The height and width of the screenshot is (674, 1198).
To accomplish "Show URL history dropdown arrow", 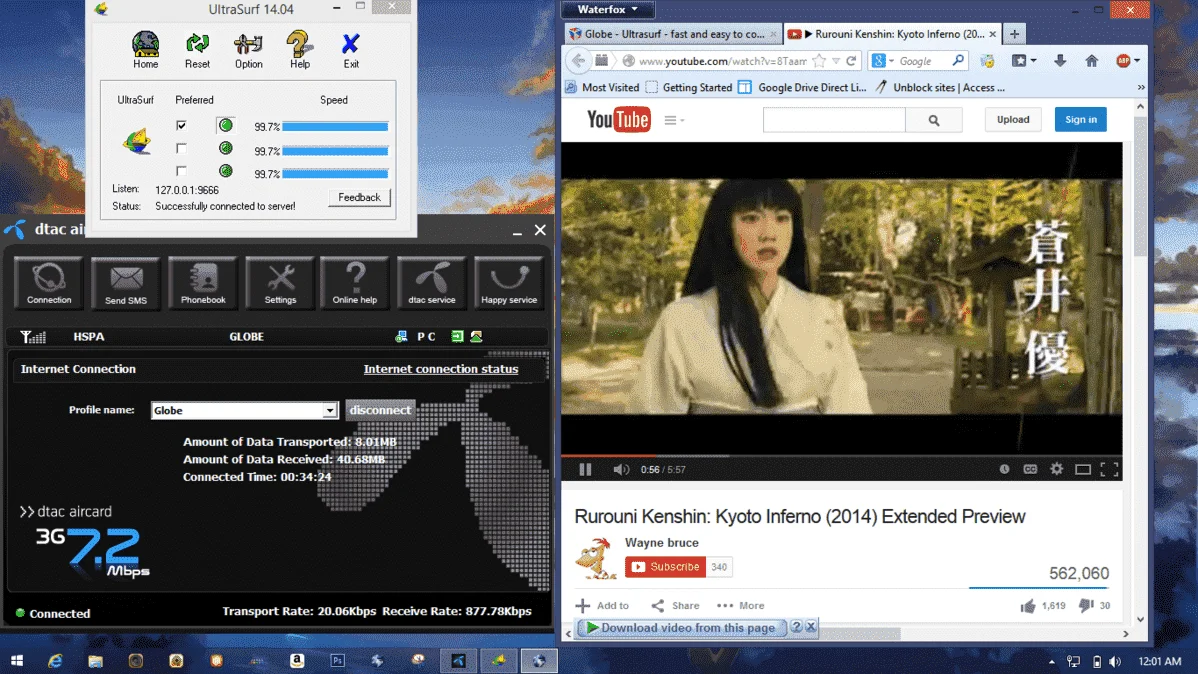I will (x=836, y=60).
